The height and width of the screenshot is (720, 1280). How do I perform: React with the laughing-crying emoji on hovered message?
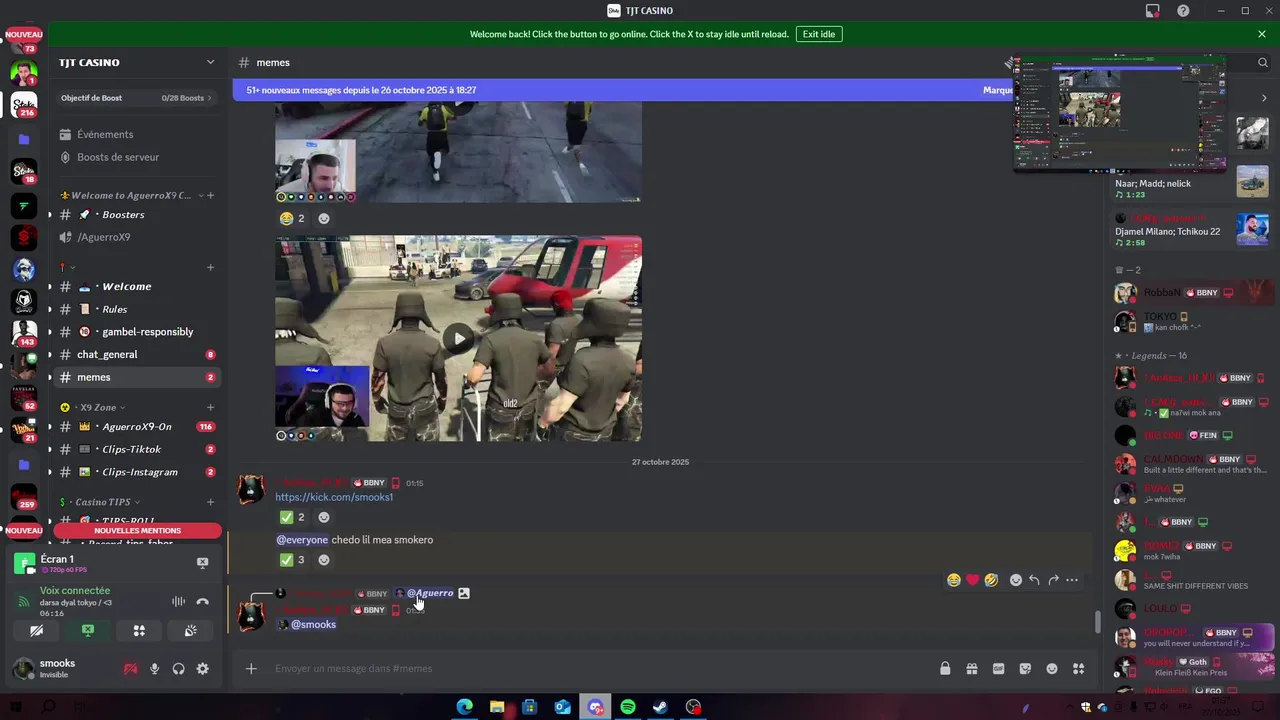(954, 580)
